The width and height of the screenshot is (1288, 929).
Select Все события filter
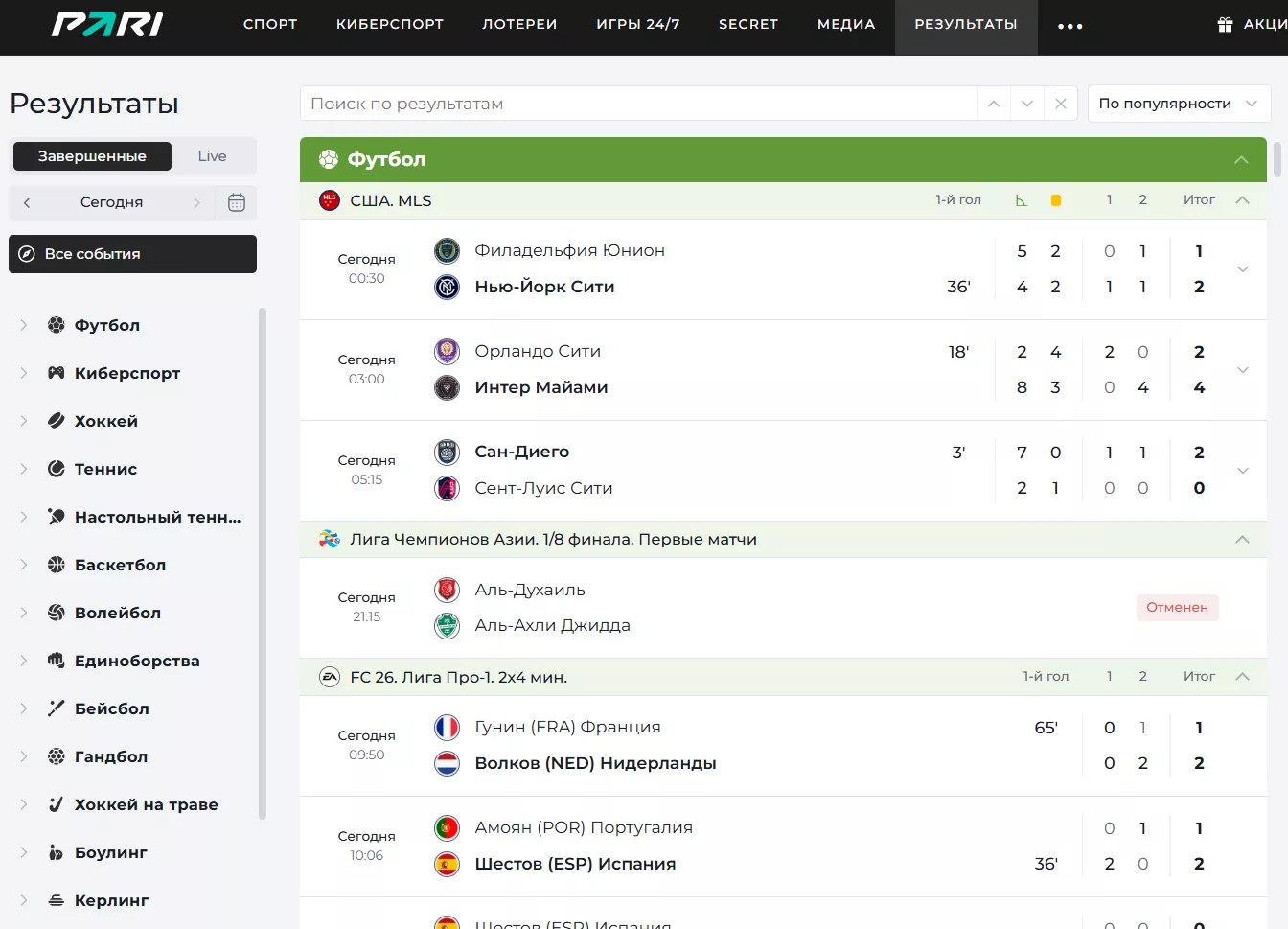tap(132, 254)
